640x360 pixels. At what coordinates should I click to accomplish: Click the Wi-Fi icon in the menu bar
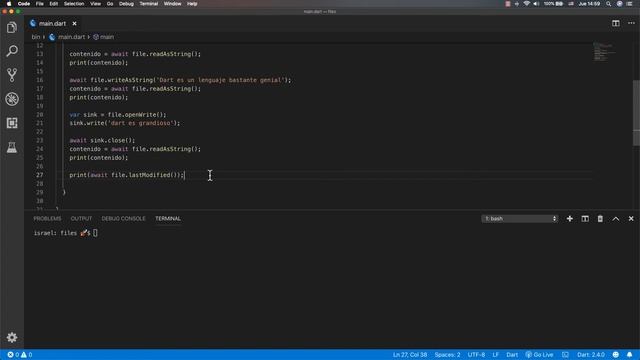pyautogui.click(x=527, y=4)
